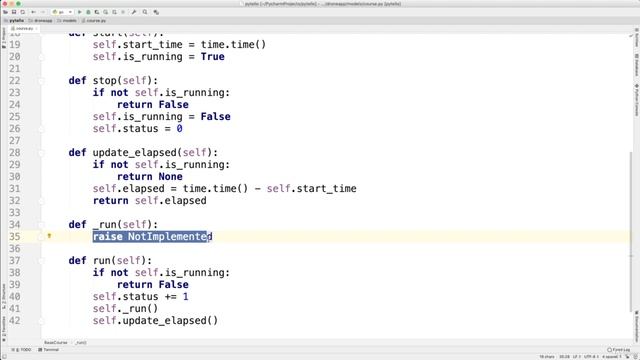
Task: Click the green Run button
Action: 80,12
